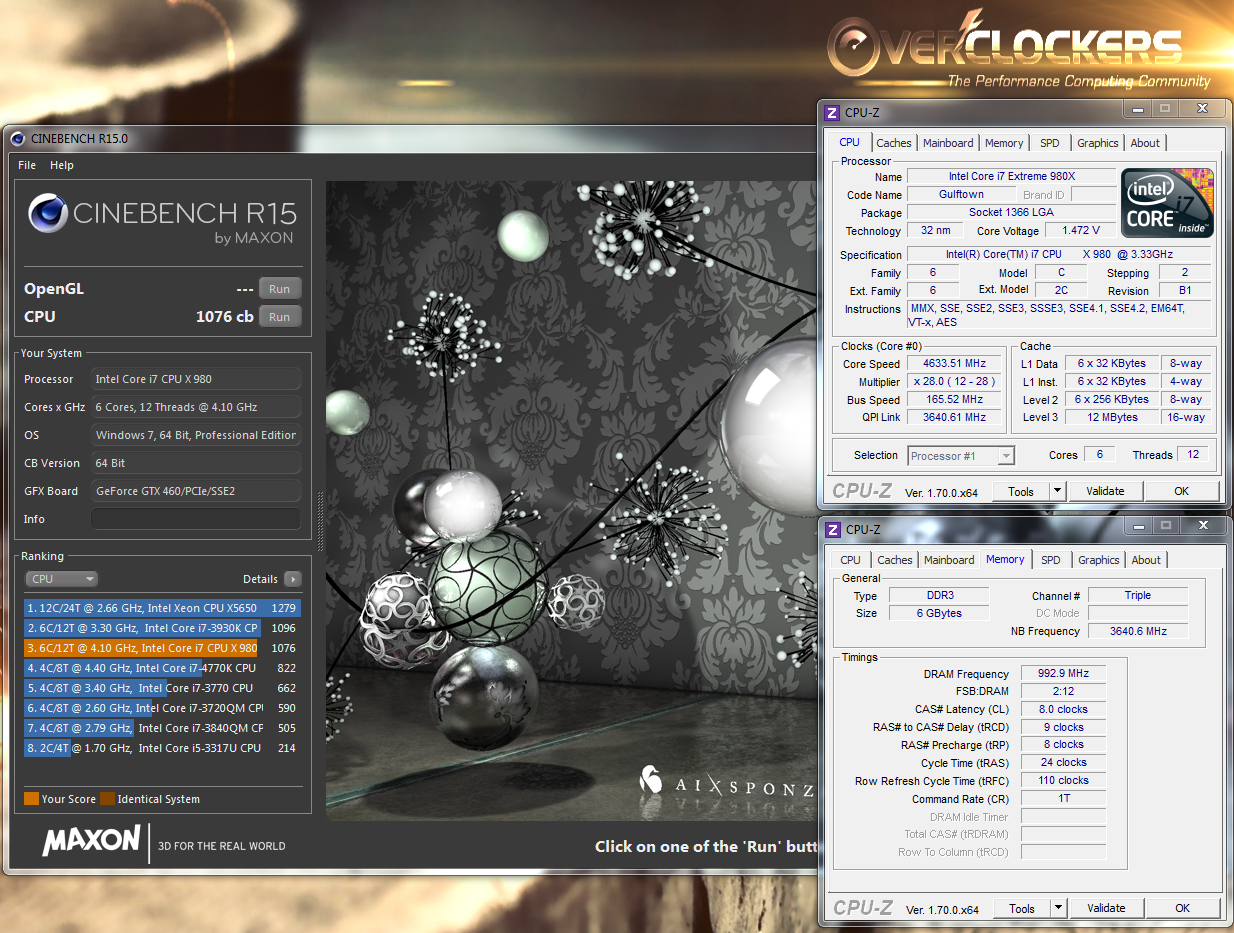Open Mainboard tab in lower CPU-Z window
The width and height of the screenshot is (1234, 933).
click(949, 560)
